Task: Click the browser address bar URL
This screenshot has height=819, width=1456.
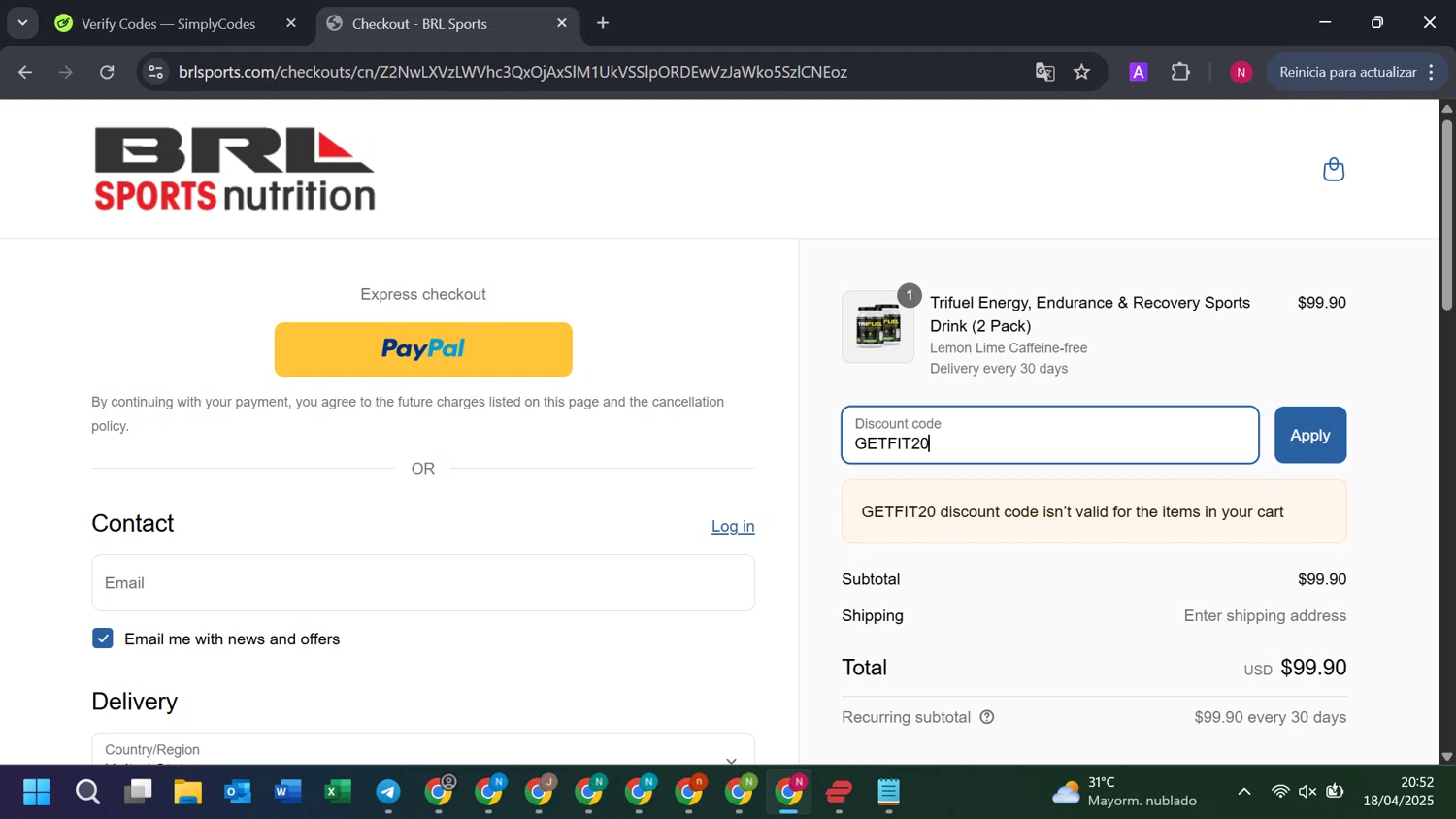Action: [513, 72]
